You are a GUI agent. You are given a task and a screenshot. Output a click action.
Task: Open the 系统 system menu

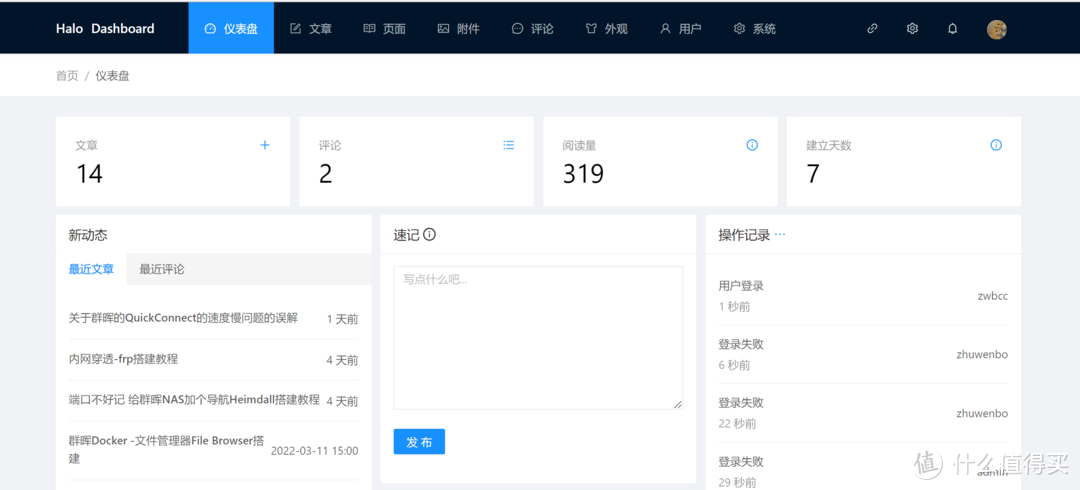[754, 28]
